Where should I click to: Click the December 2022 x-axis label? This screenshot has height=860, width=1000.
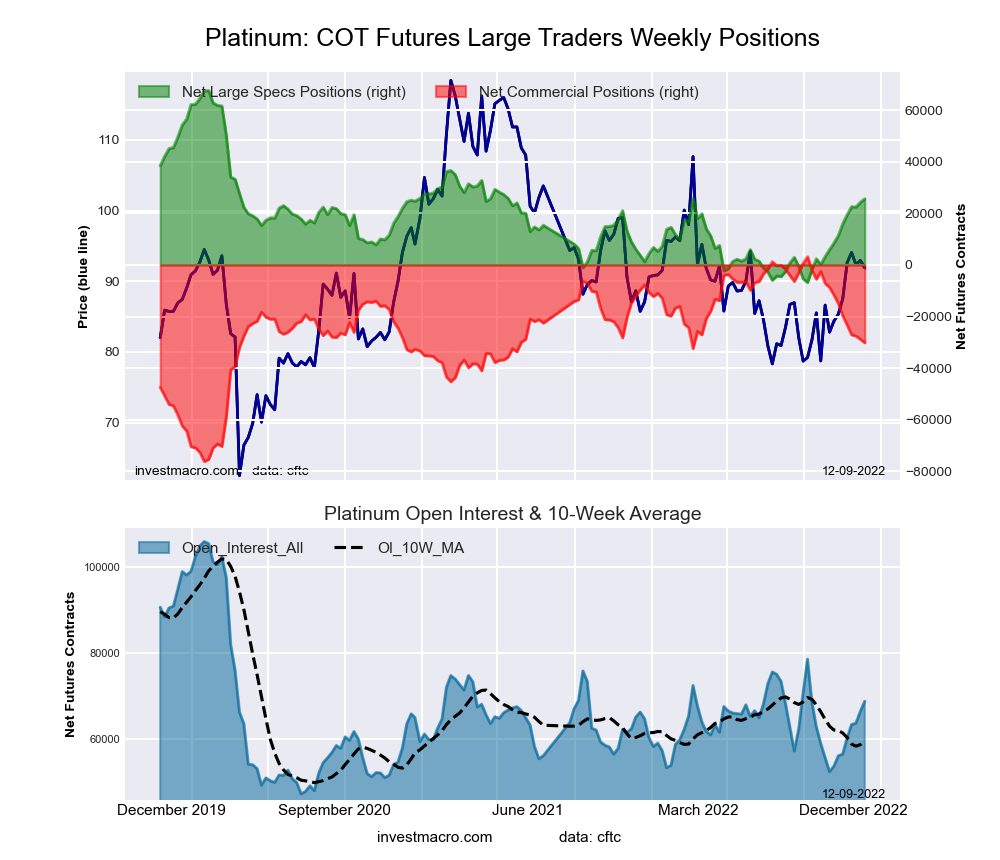[x=852, y=810]
